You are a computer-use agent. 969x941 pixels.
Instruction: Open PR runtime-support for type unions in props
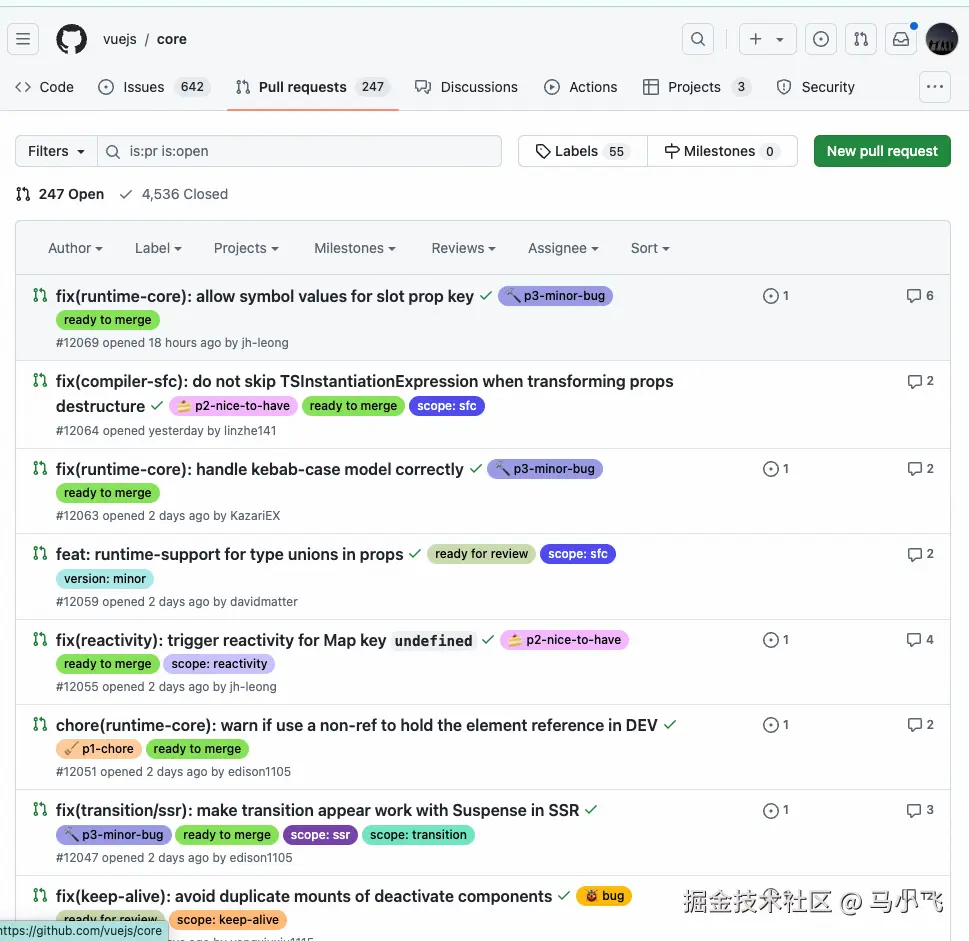pyautogui.click(x=229, y=554)
